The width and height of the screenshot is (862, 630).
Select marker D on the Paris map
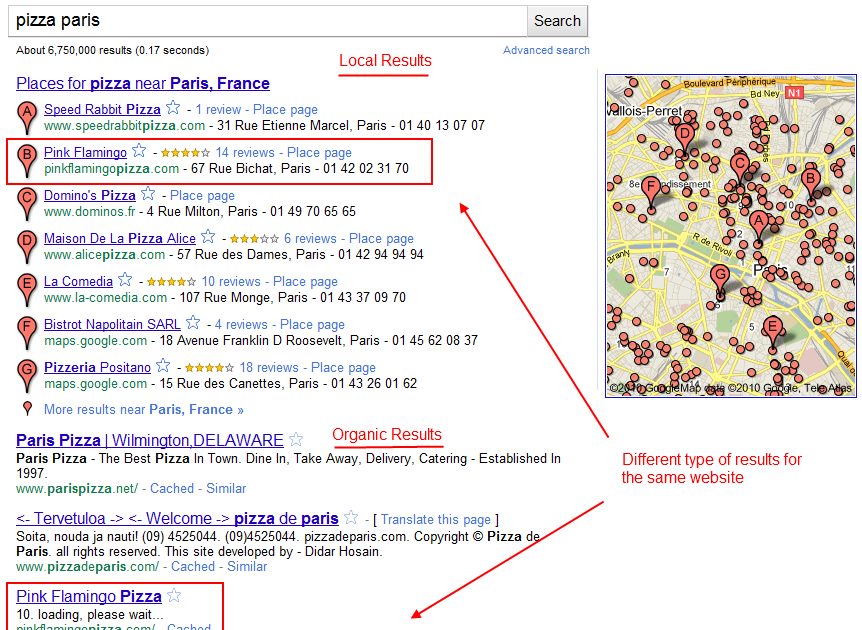tap(684, 136)
